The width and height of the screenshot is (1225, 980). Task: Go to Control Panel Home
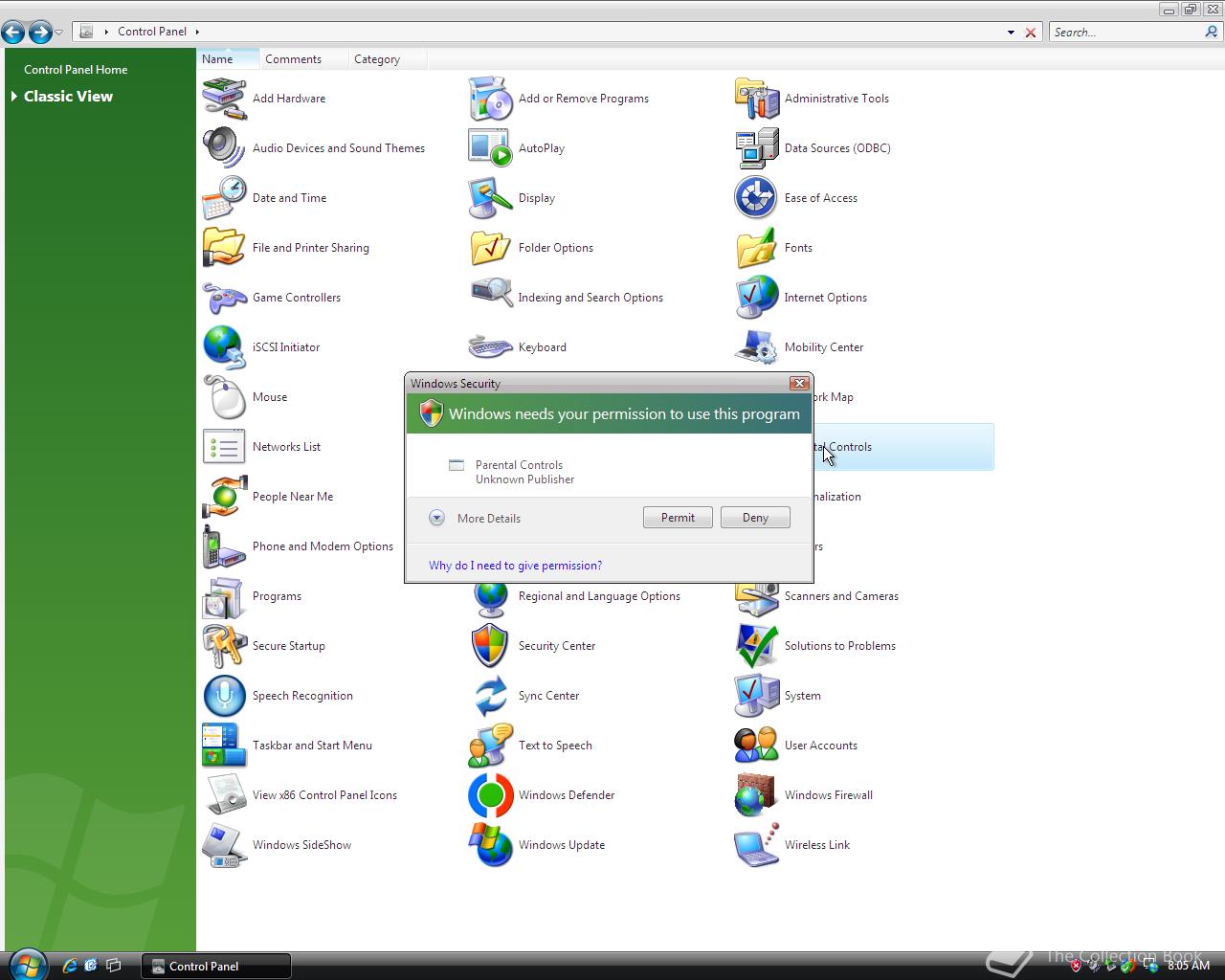[x=76, y=70]
